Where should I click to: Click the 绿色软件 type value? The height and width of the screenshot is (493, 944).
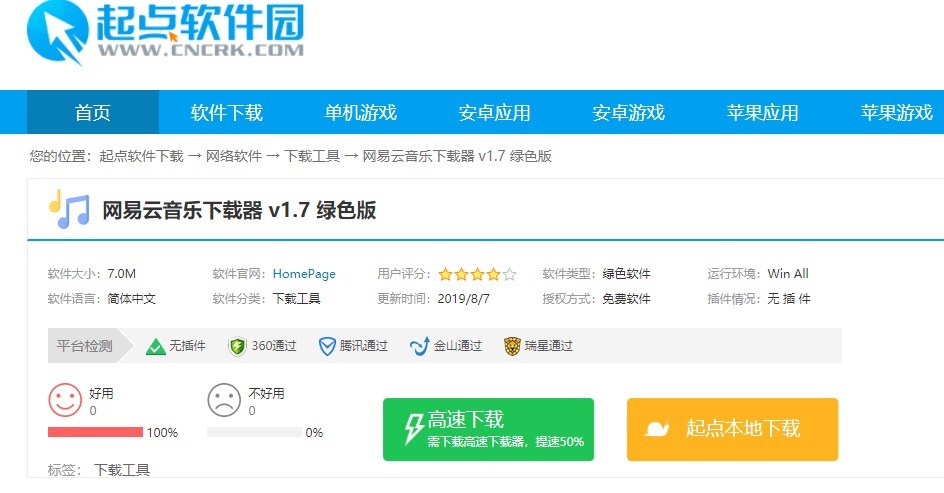click(x=627, y=274)
